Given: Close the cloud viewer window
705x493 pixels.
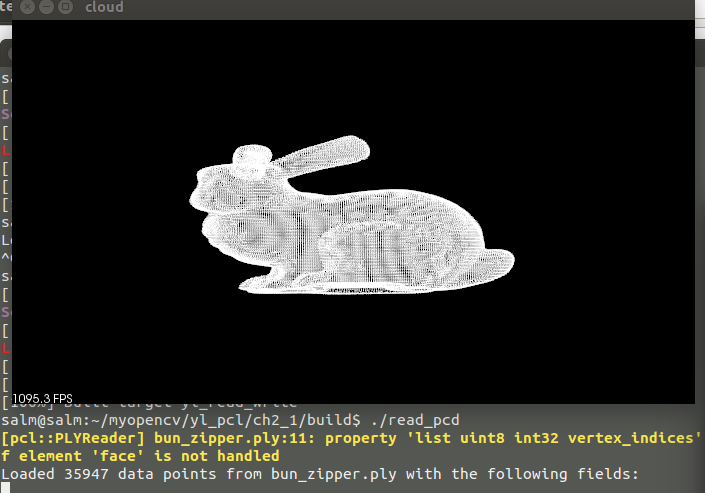Looking at the screenshot, I should 27,7.
